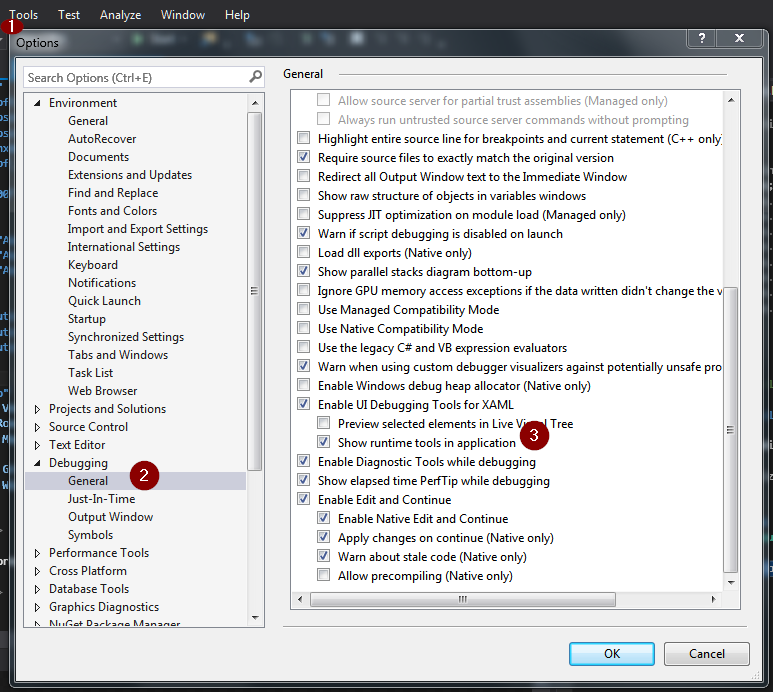Toggle Enable Diagnostic Tools while debugging

coord(303,461)
